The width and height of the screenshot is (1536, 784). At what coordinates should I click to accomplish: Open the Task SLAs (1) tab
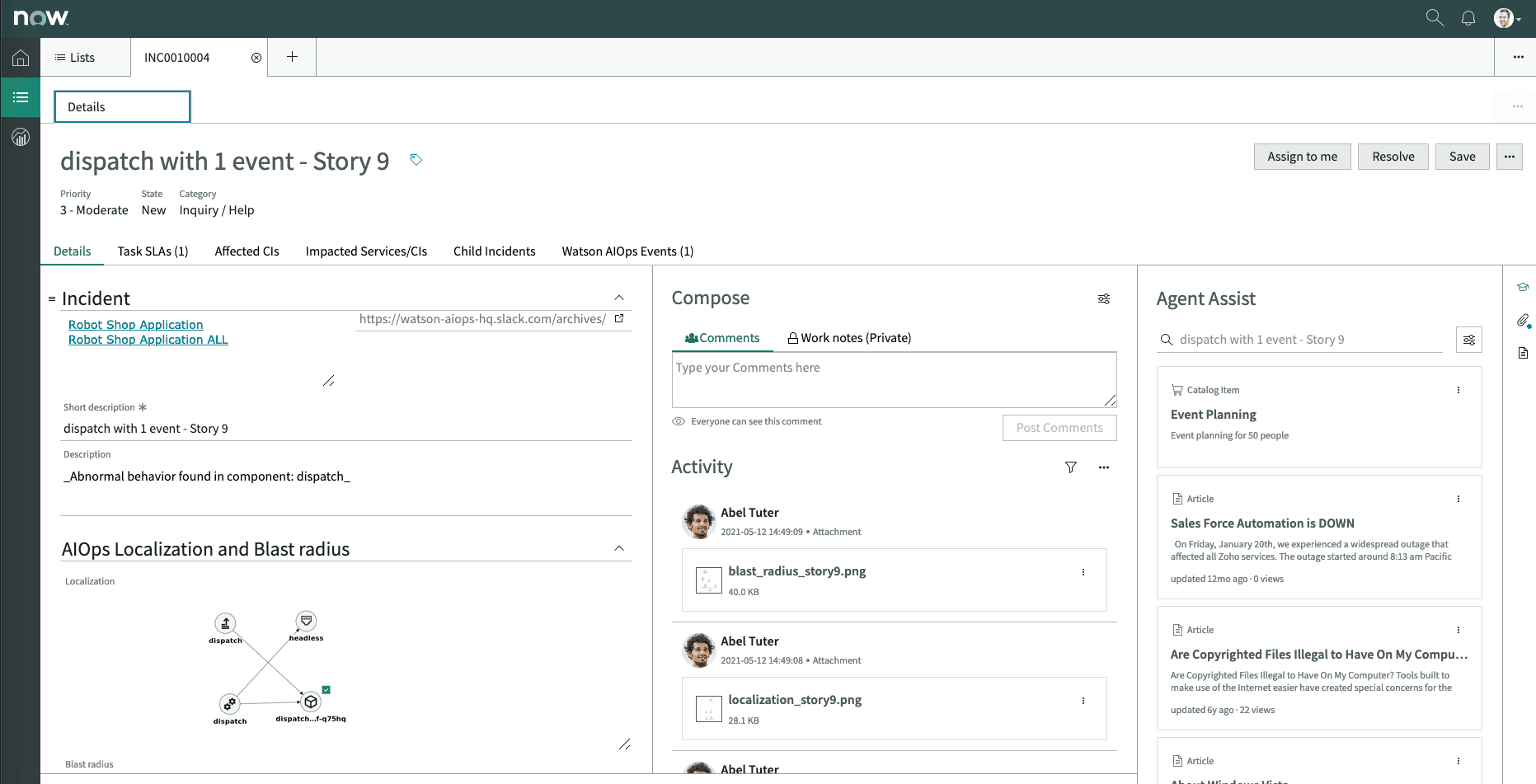coord(153,251)
